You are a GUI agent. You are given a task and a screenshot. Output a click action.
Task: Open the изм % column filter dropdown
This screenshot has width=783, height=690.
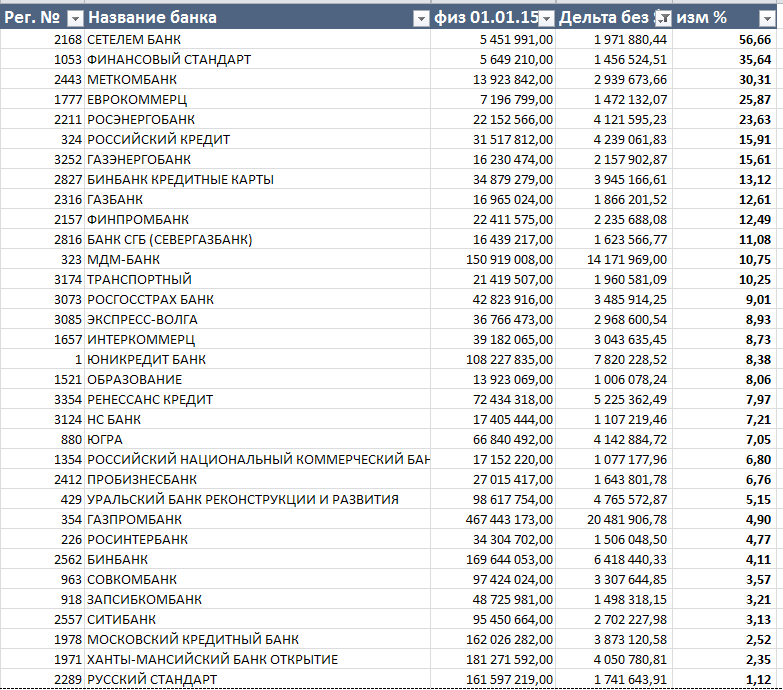click(768, 18)
